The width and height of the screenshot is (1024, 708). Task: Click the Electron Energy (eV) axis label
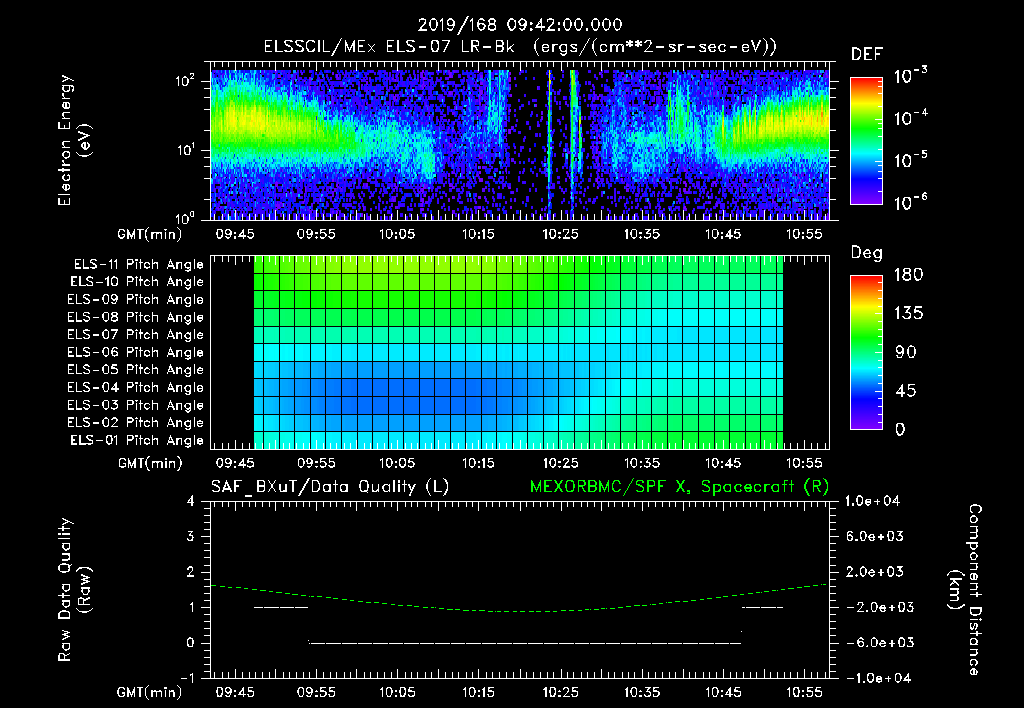74,140
